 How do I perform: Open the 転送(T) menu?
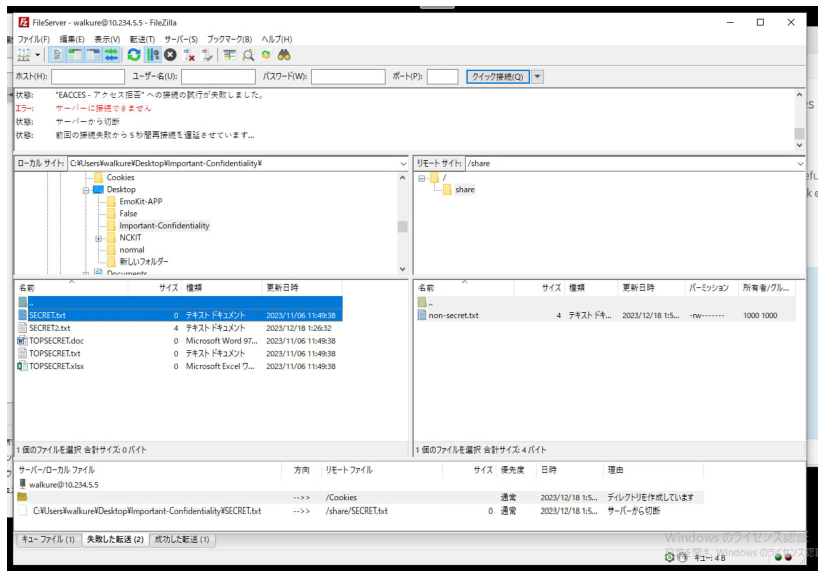tap(142, 39)
